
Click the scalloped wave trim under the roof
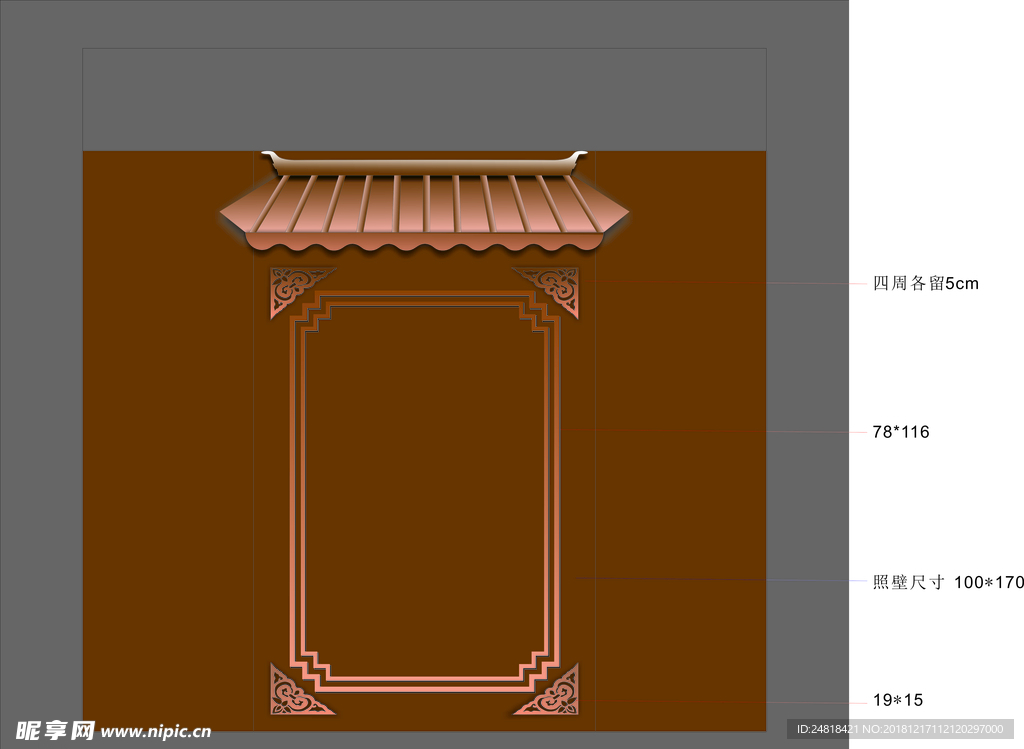[424, 243]
